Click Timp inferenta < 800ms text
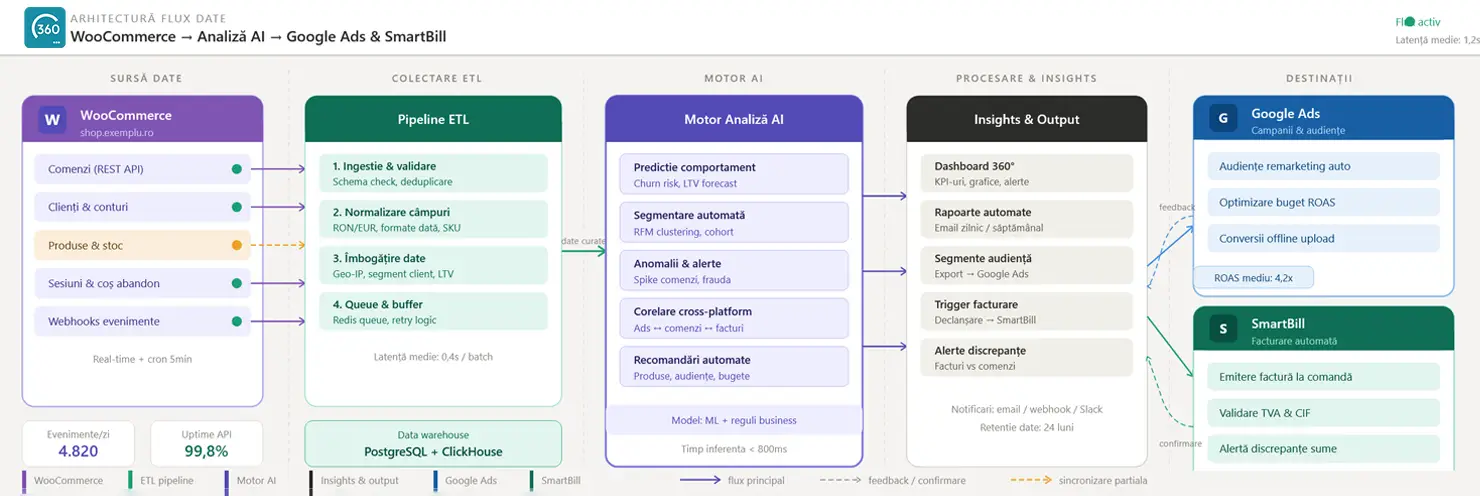The width and height of the screenshot is (1480, 496). point(734,449)
